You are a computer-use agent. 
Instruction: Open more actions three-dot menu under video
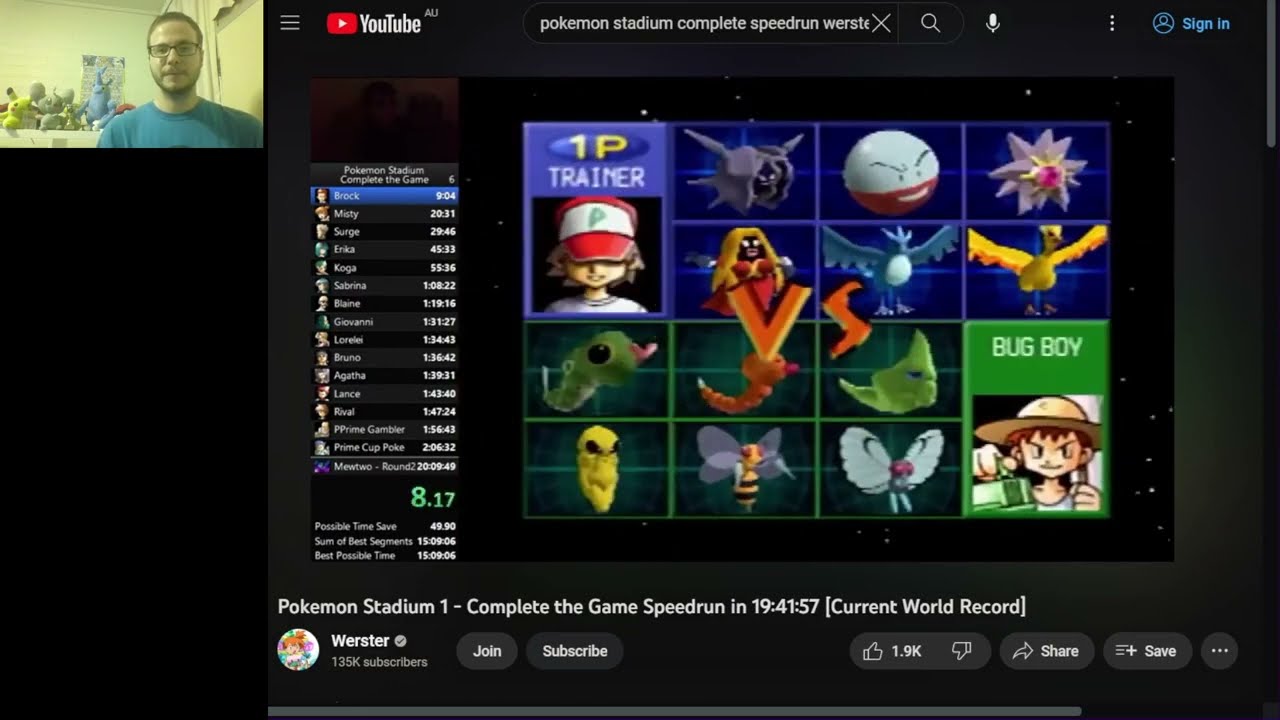pos(1220,651)
